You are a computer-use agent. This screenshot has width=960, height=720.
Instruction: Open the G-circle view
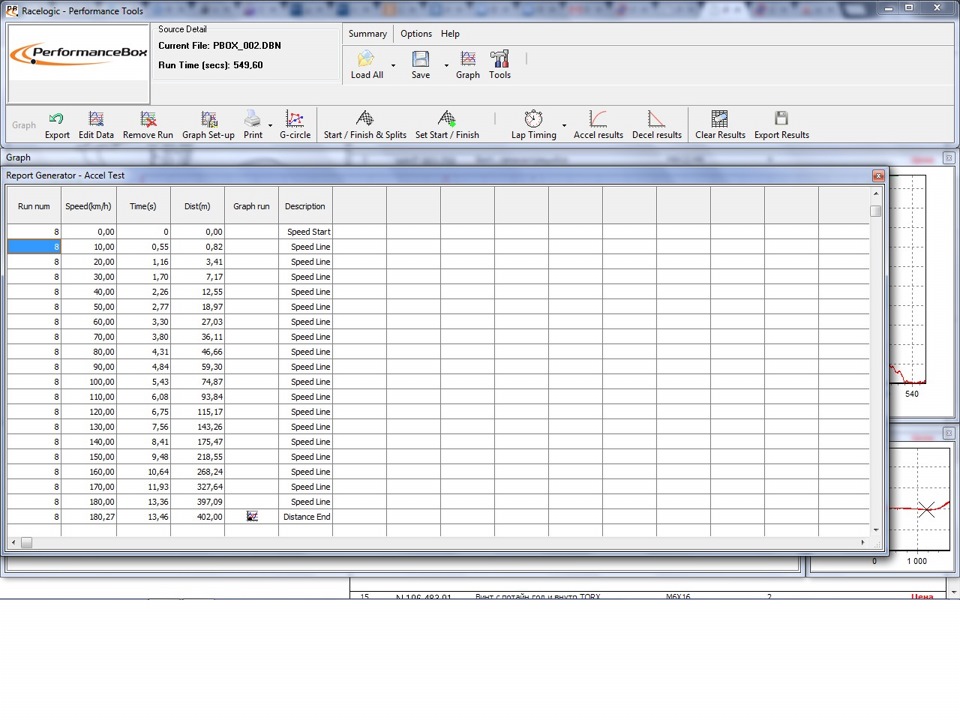pyautogui.click(x=294, y=119)
